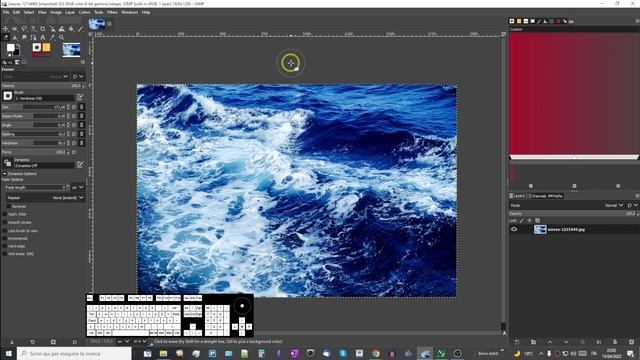Raise the layer one step

tap(550, 342)
